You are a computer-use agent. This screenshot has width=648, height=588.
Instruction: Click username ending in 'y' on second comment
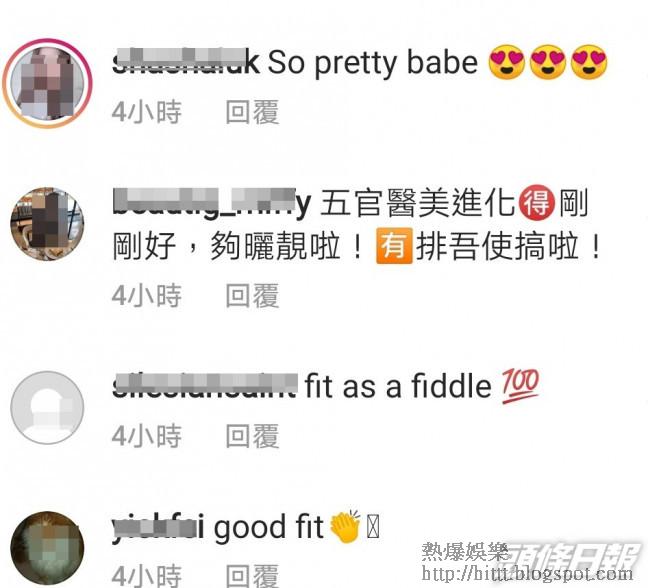[212, 203]
